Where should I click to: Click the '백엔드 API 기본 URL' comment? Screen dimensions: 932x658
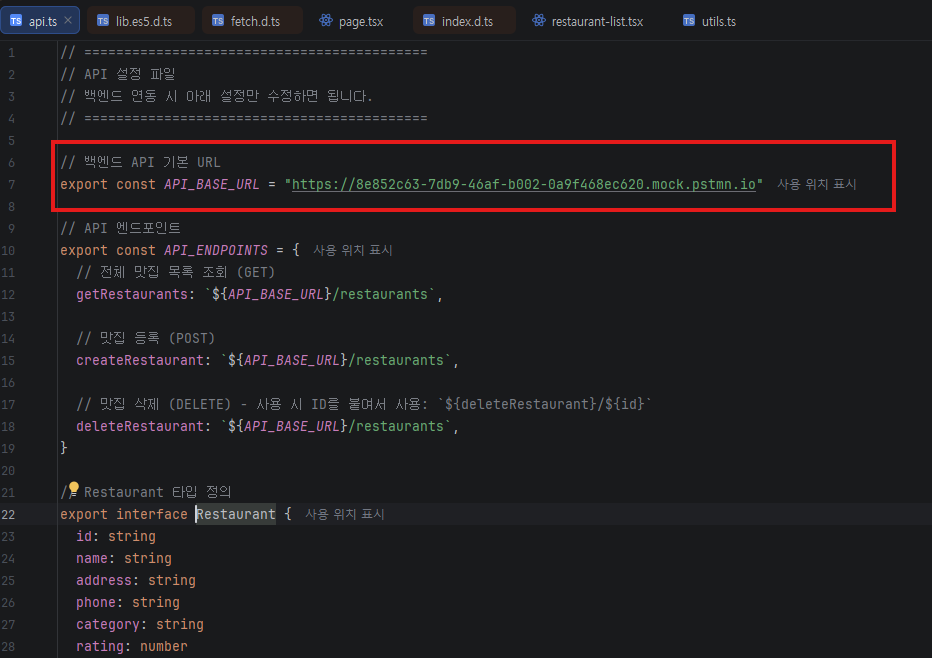click(x=140, y=162)
